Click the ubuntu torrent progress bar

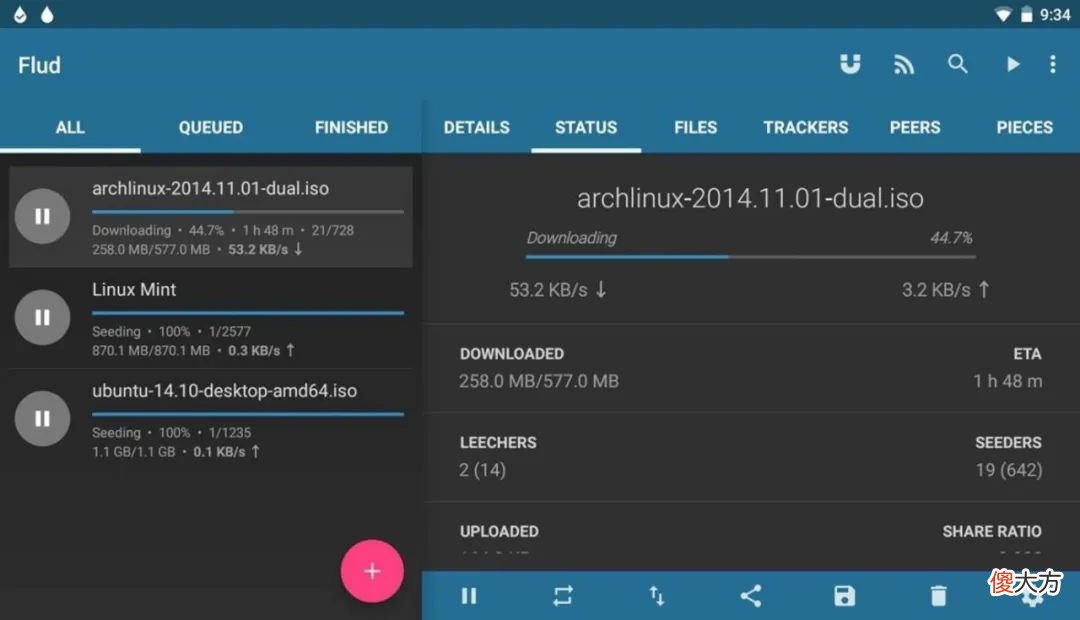[x=248, y=414]
